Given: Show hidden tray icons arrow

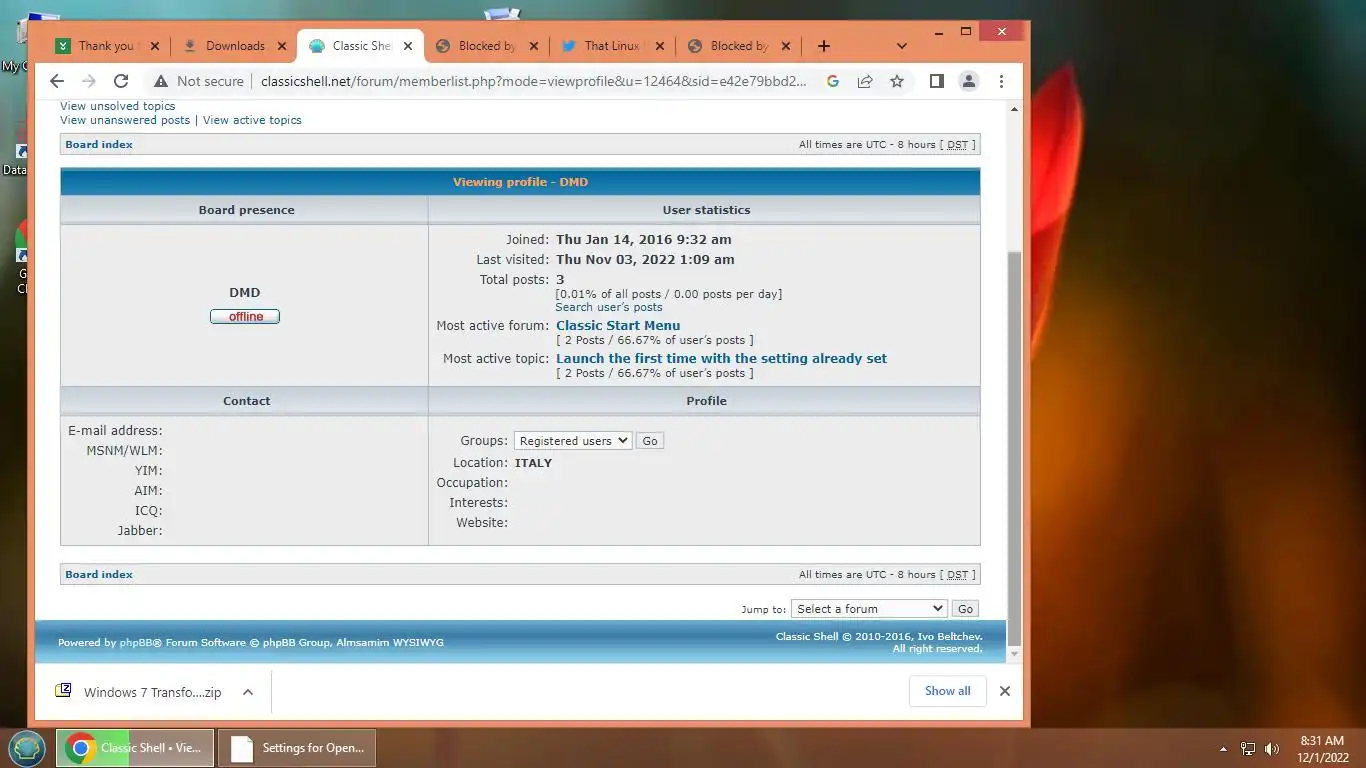Looking at the screenshot, I should tap(1223, 749).
